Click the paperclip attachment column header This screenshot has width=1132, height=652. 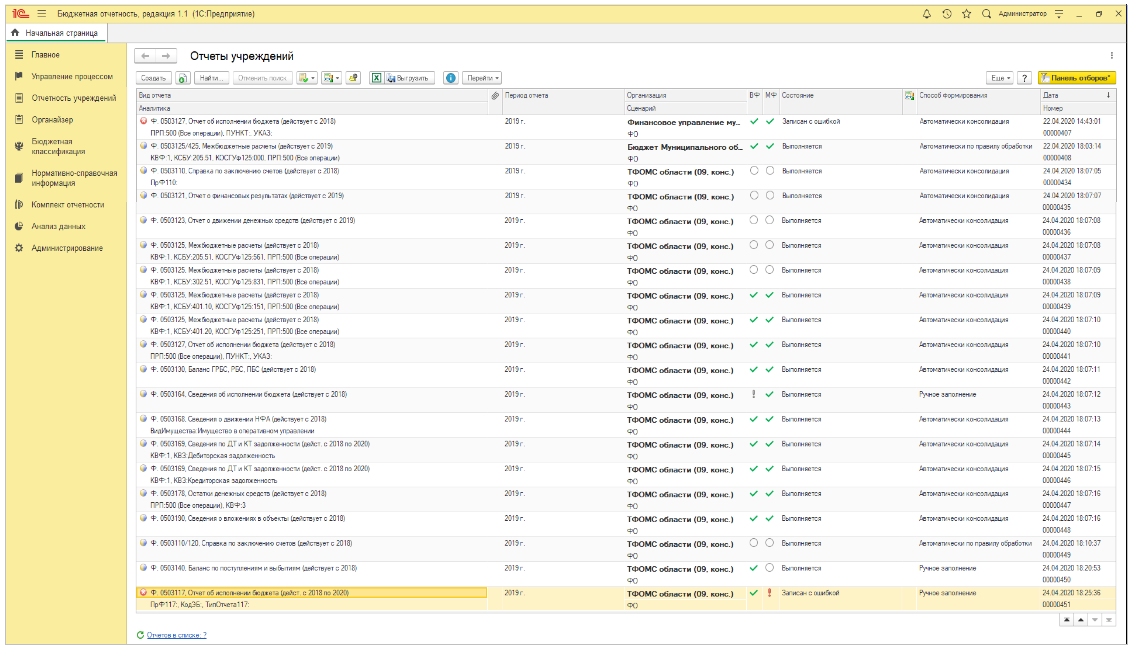click(495, 95)
